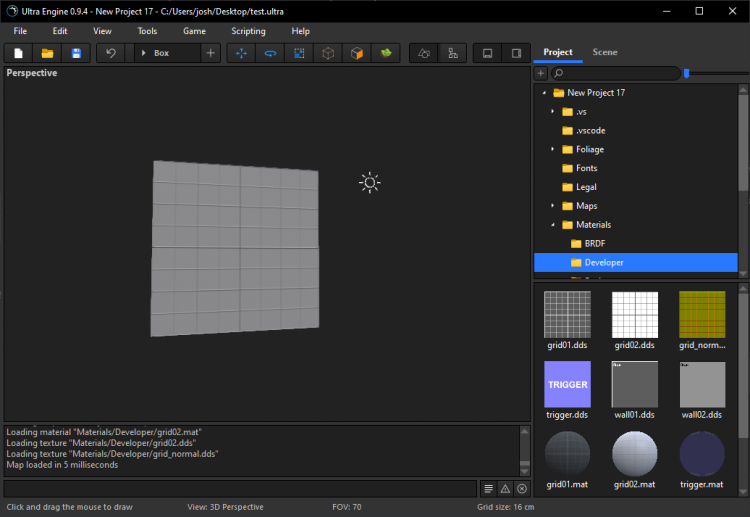
Task: Click the Undo arrow icon
Action: 111,53
